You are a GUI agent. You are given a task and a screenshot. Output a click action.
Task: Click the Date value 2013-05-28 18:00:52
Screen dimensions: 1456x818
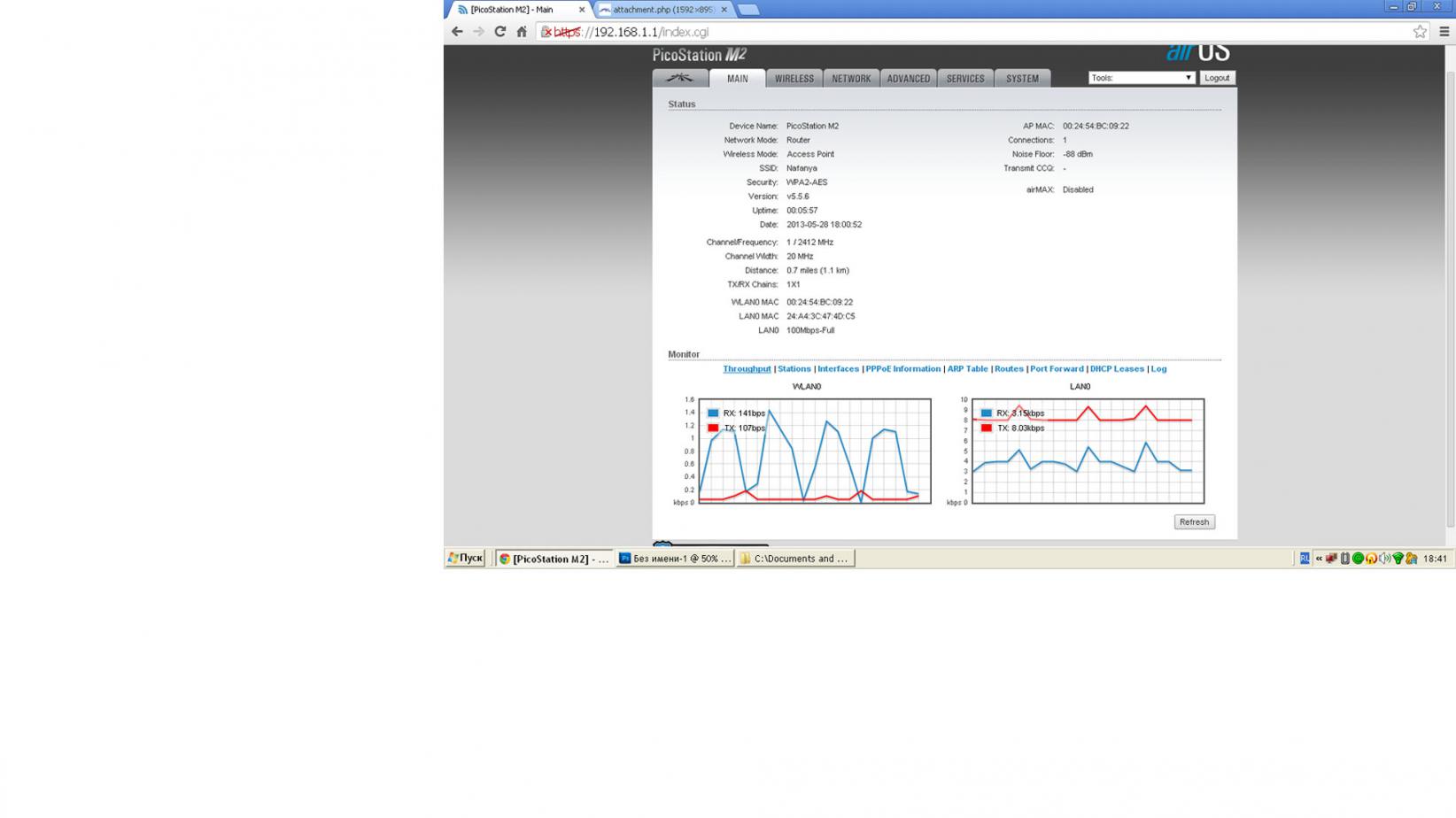824,225
